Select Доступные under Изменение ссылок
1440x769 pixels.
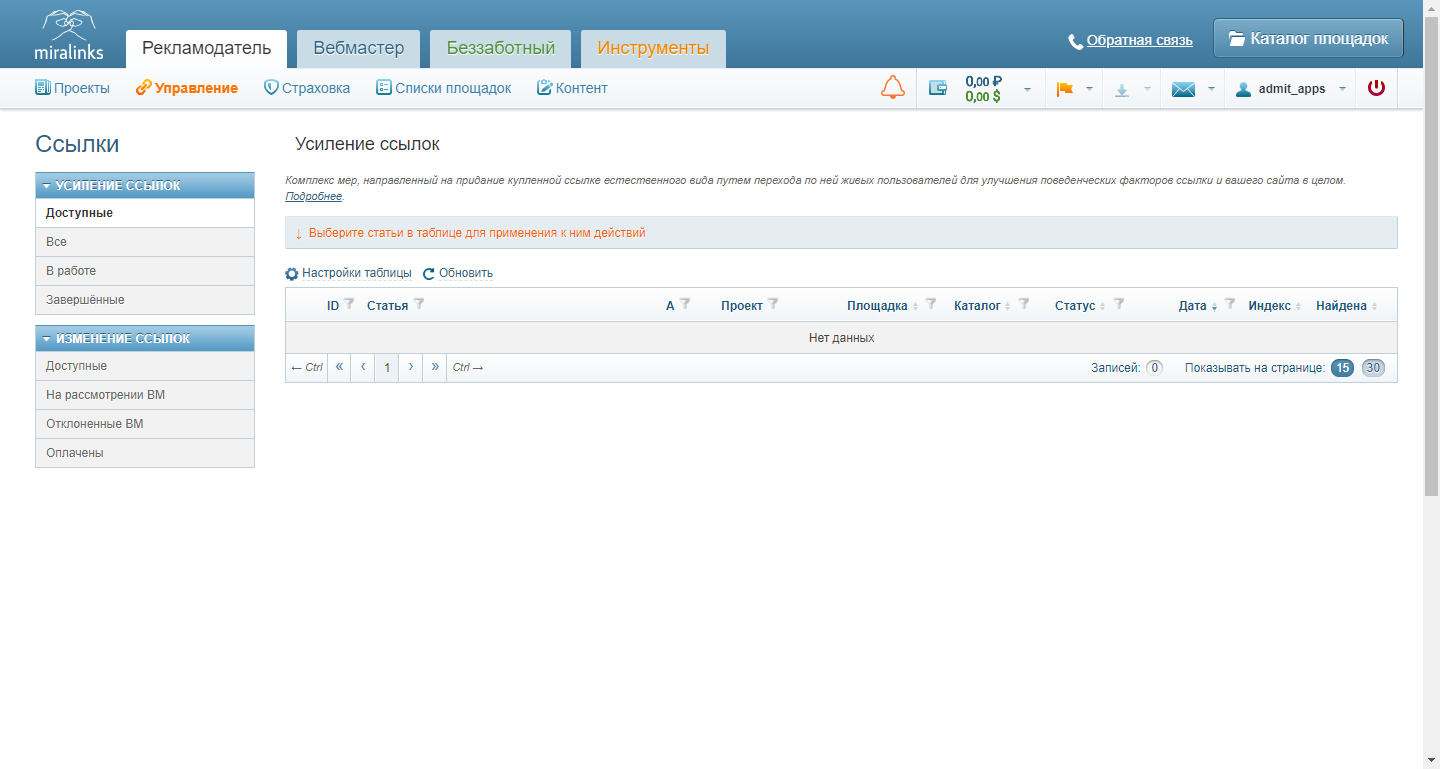(x=145, y=366)
